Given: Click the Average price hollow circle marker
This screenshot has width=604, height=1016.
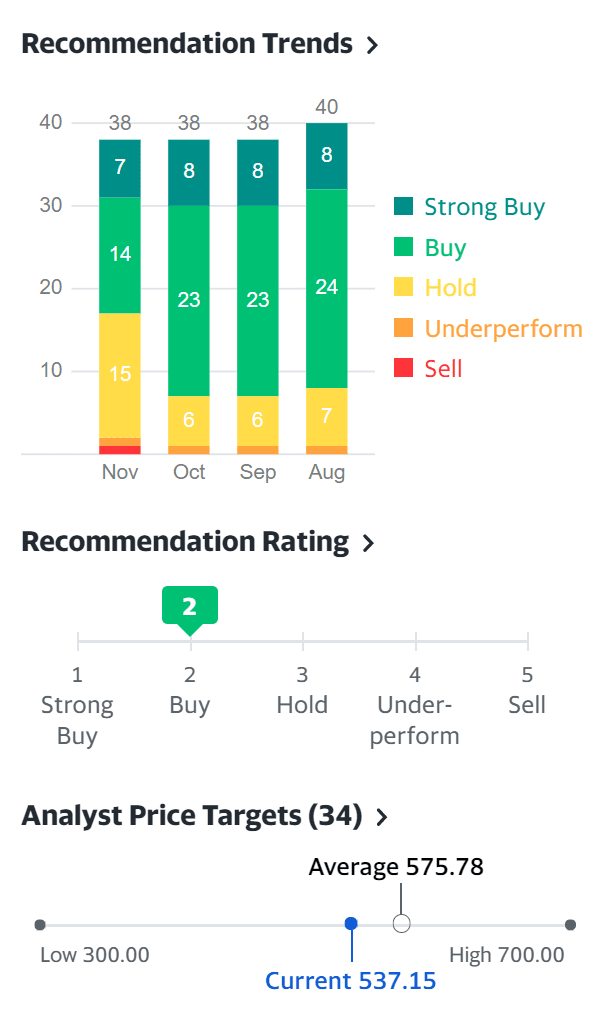Looking at the screenshot, I should pos(402,924).
